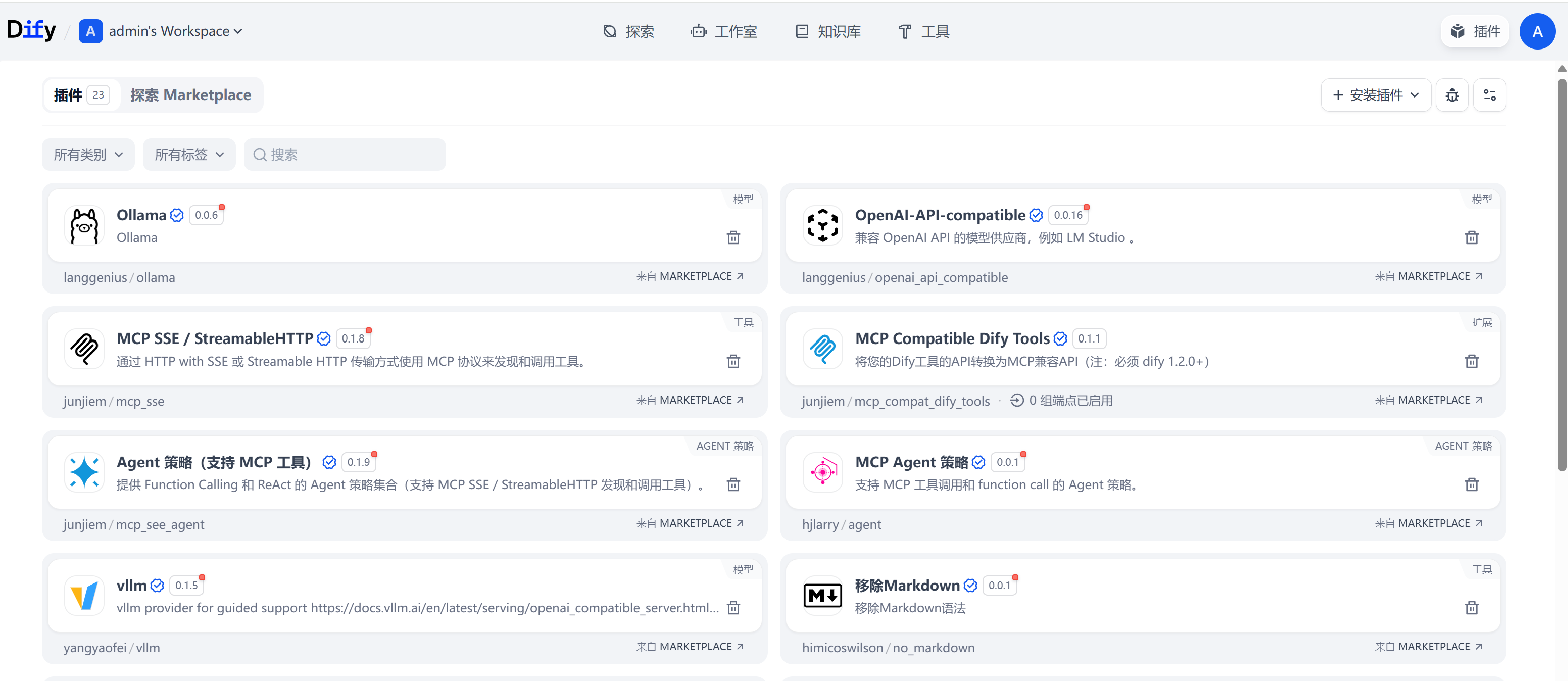Click the himicoswilson / no_markdown identifier
The height and width of the screenshot is (681, 1568).
click(x=888, y=648)
